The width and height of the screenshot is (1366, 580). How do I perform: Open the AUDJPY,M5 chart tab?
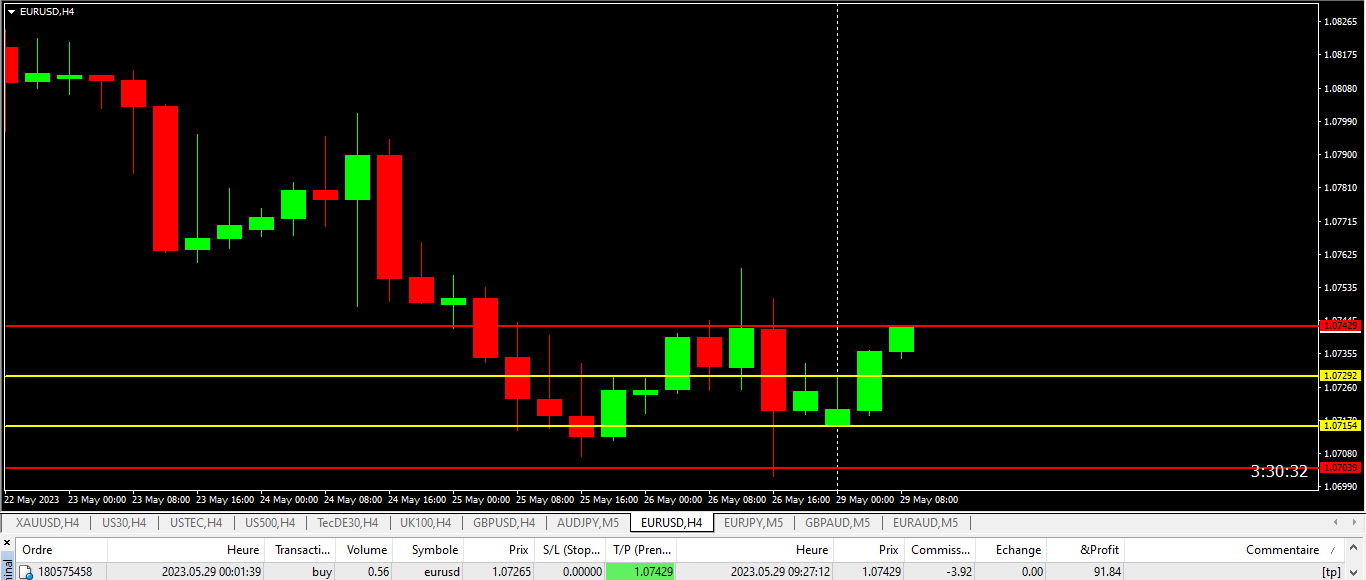coord(588,522)
